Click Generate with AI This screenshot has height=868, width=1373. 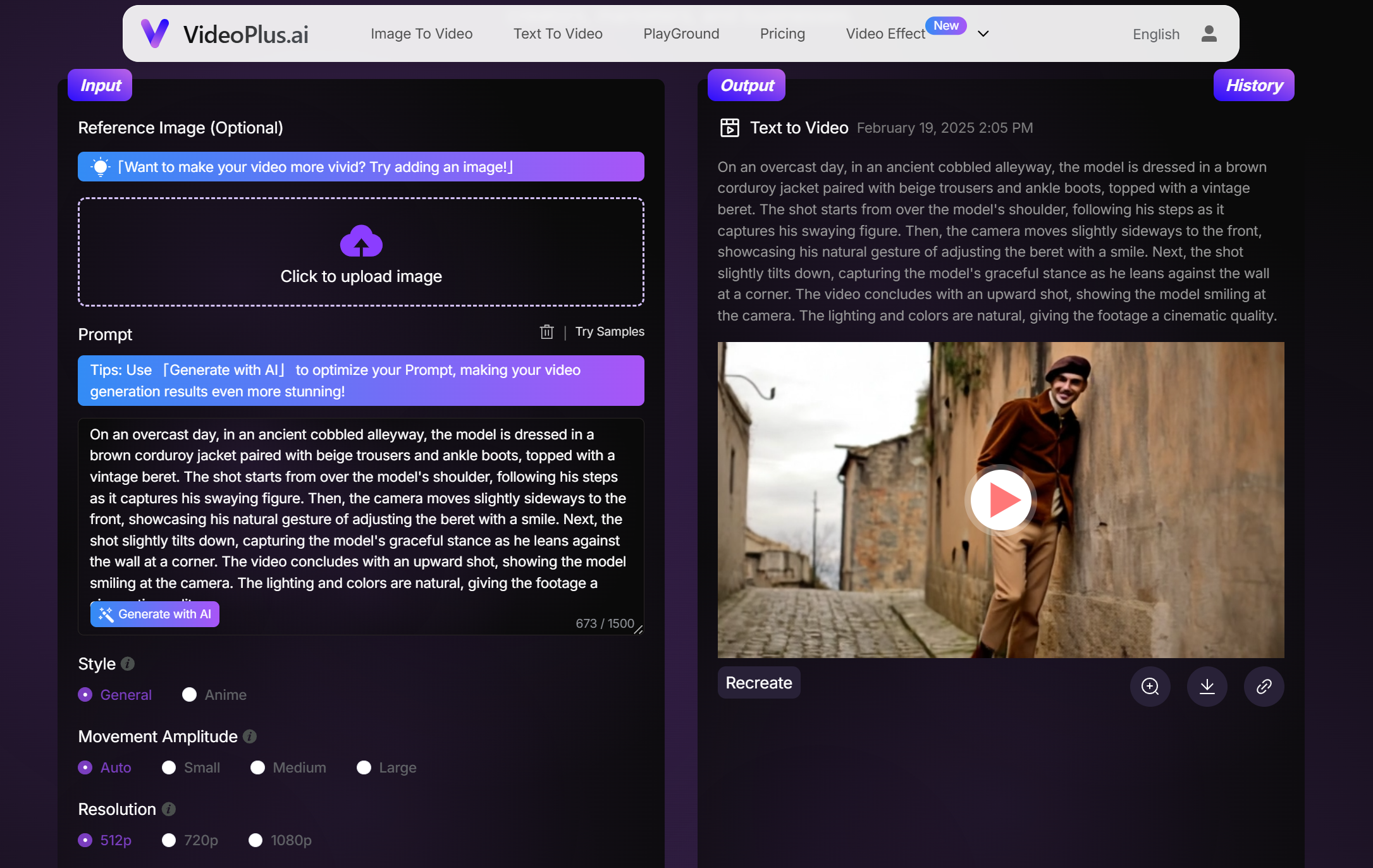pyautogui.click(x=154, y=614)
